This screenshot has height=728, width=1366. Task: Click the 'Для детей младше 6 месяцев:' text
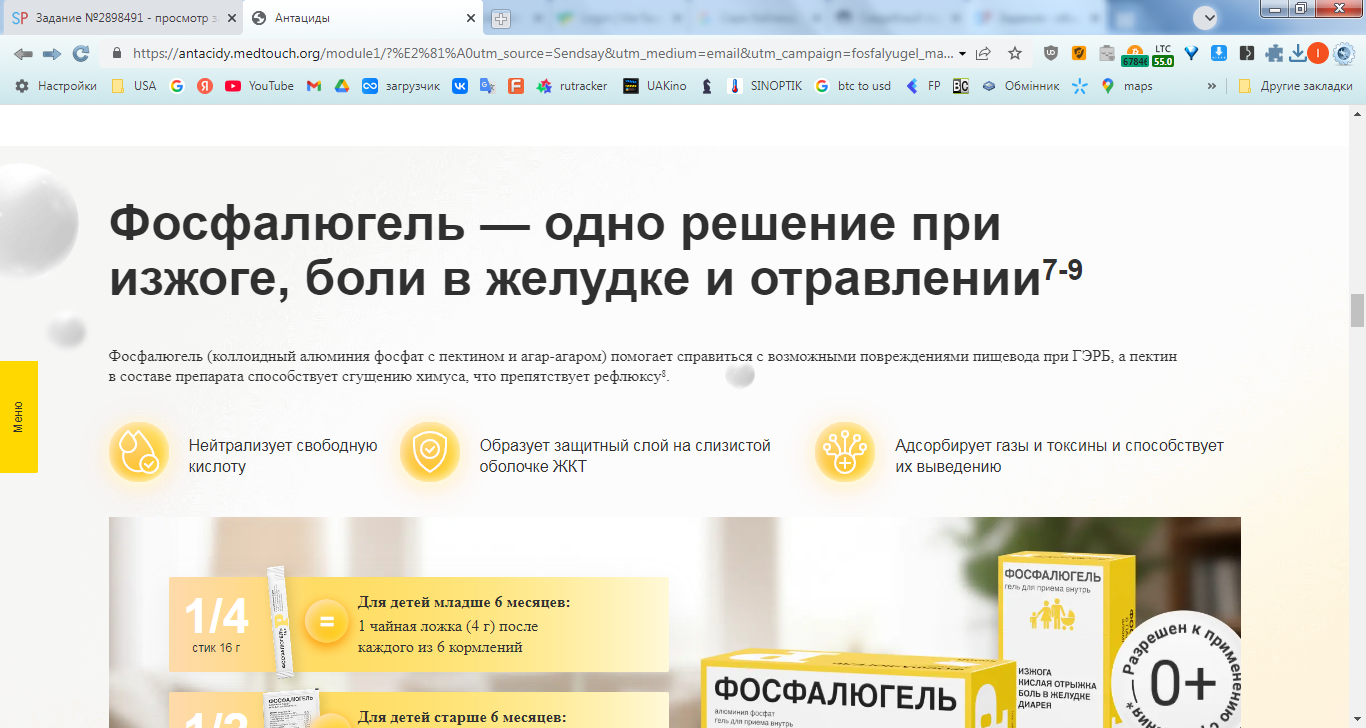[464, 603]
